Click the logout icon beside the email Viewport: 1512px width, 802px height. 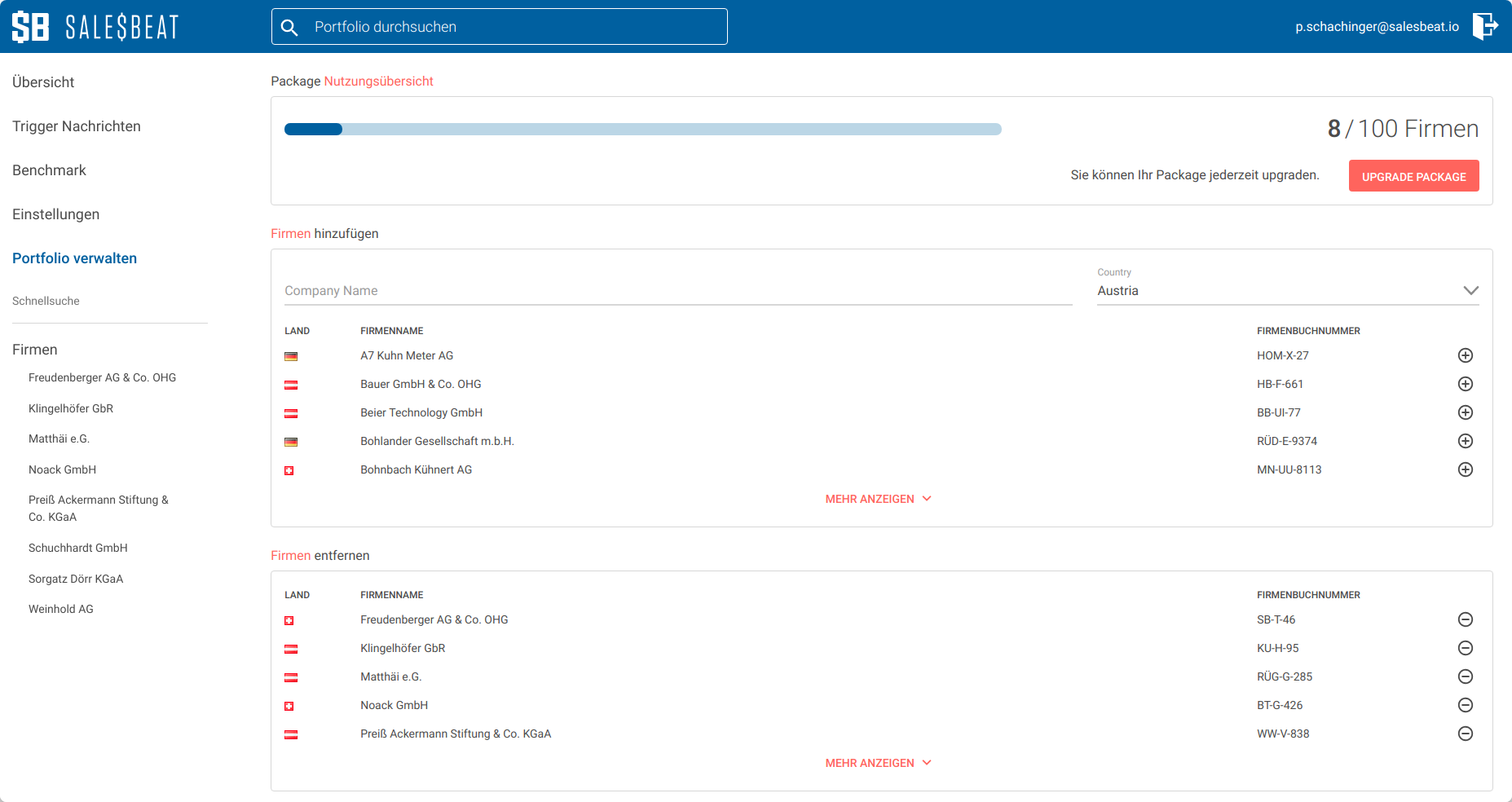(1485, 26)
